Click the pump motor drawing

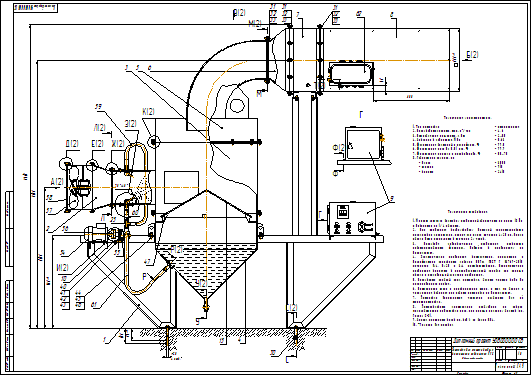[x=96, y=234]
